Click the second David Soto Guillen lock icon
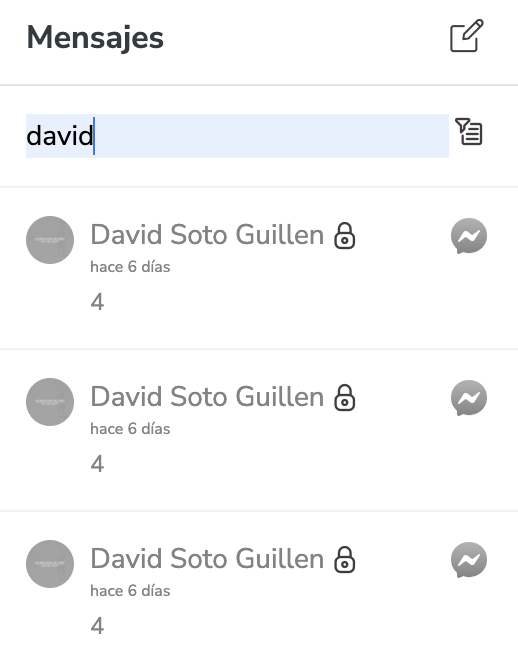The width and height of the screenshot is (518, 672). point(344,397)
